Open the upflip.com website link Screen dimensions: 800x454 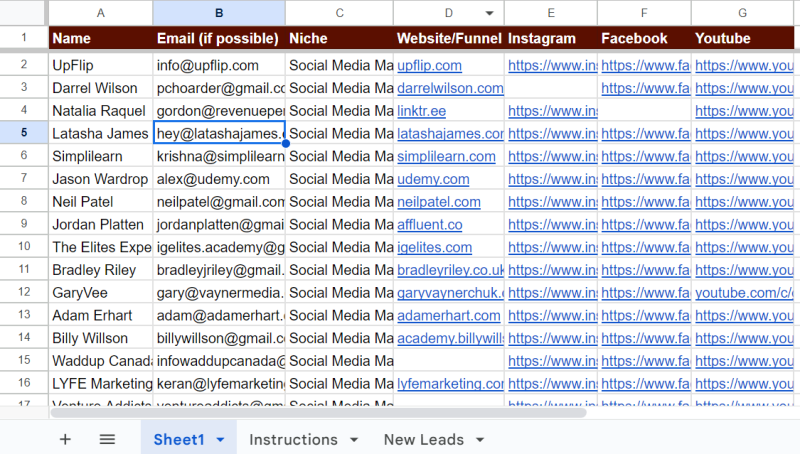(x=429, y=66)
